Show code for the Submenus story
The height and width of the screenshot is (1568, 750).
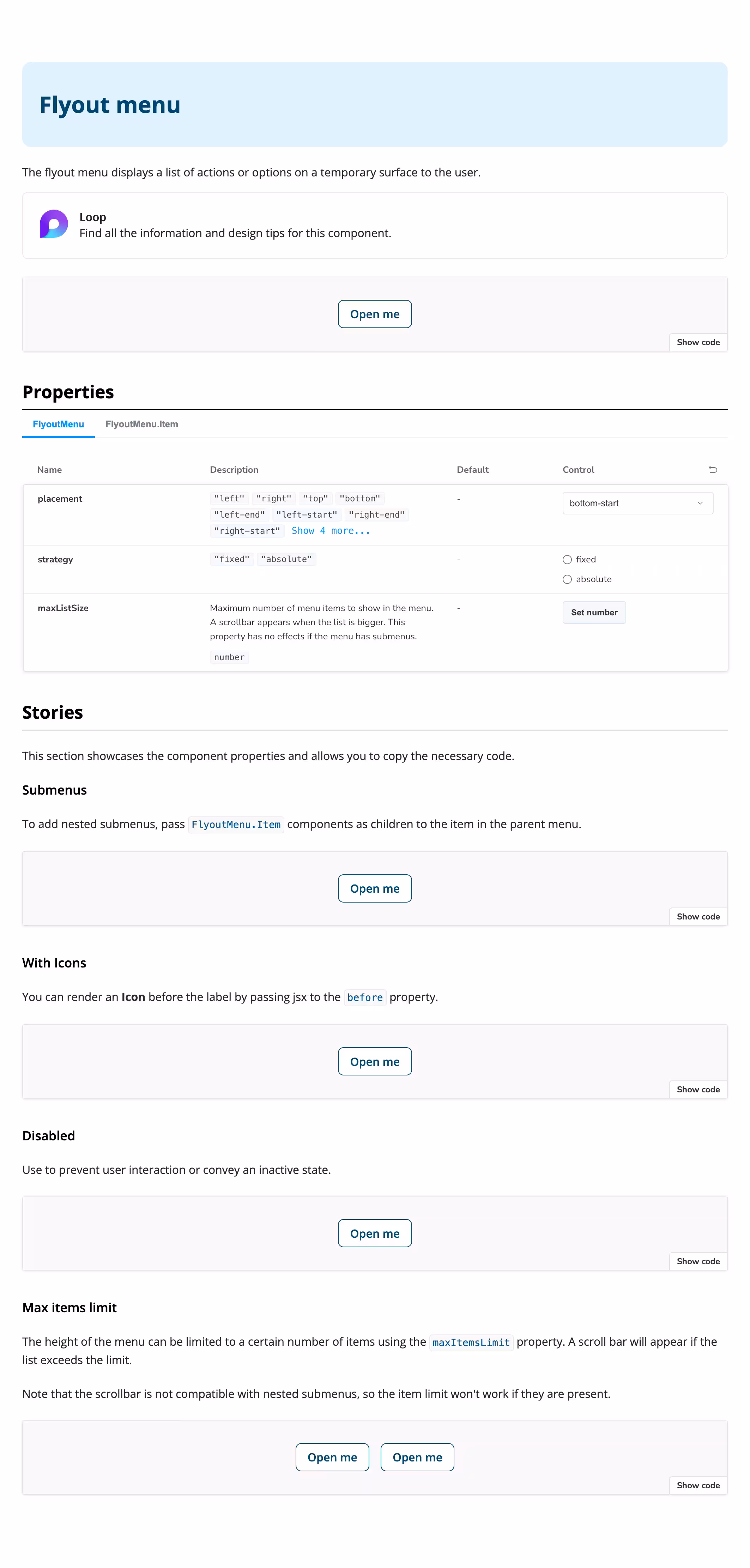coord(698,916)
